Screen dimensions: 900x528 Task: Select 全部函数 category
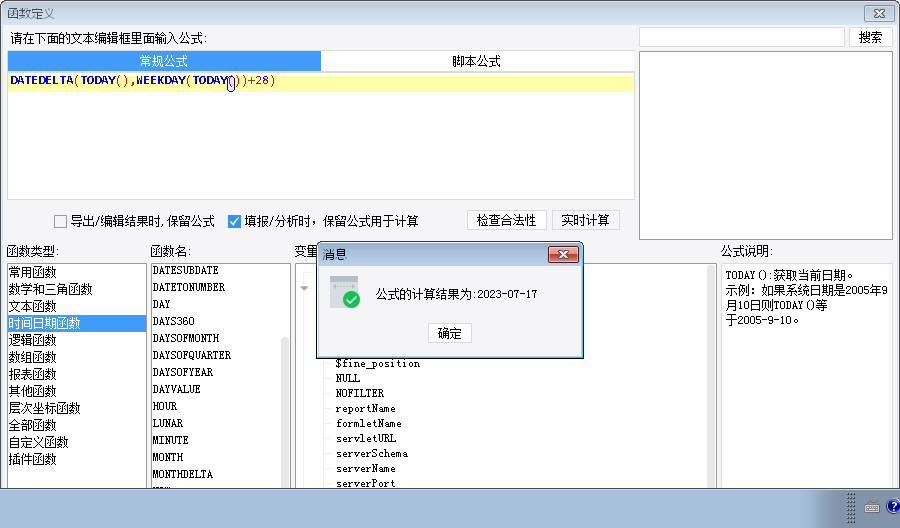[76, 425]
